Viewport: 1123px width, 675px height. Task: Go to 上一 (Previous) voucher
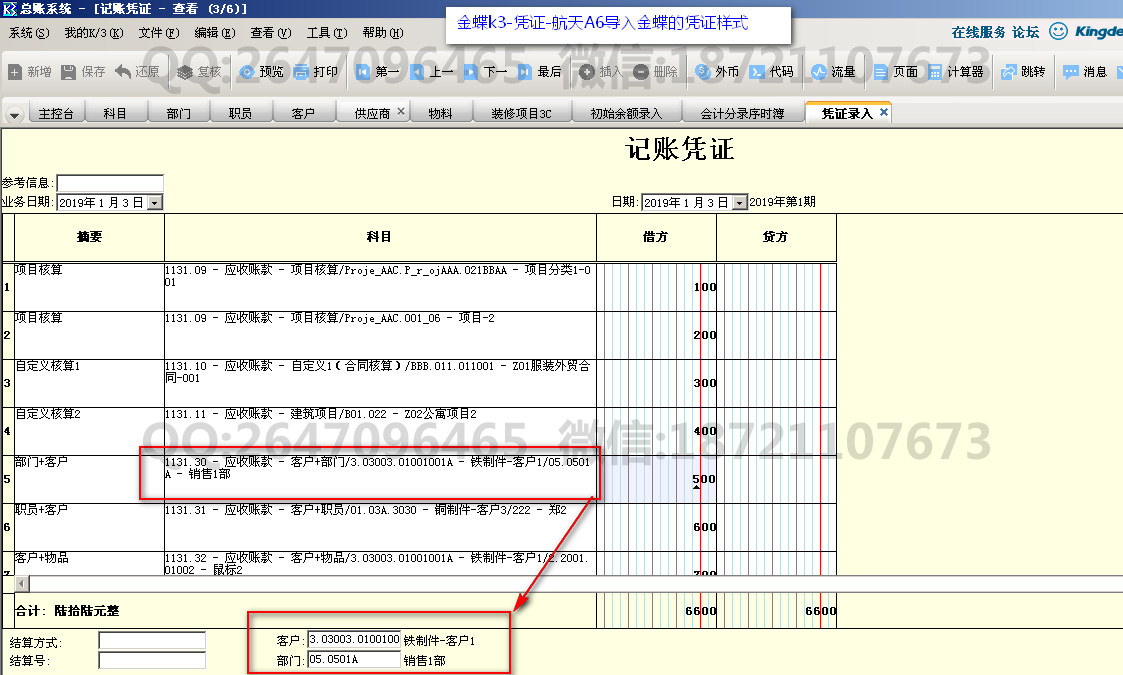click(x=430, y=72)
